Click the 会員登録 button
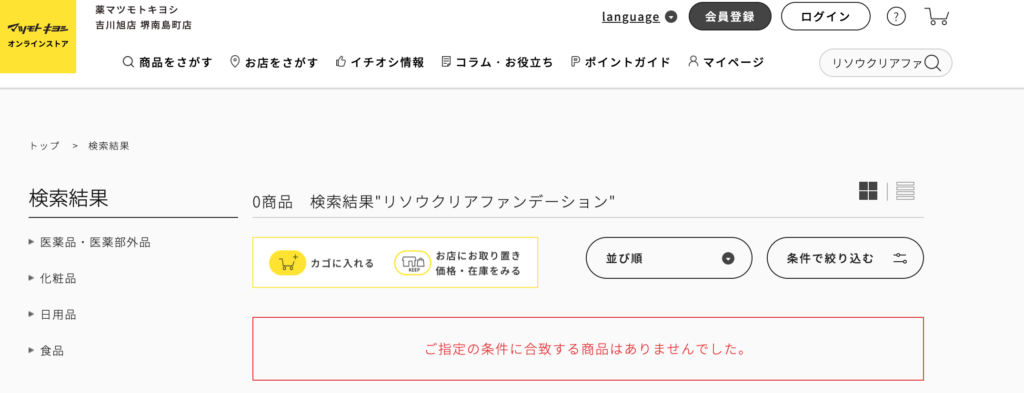 click(x=730, y=16)
